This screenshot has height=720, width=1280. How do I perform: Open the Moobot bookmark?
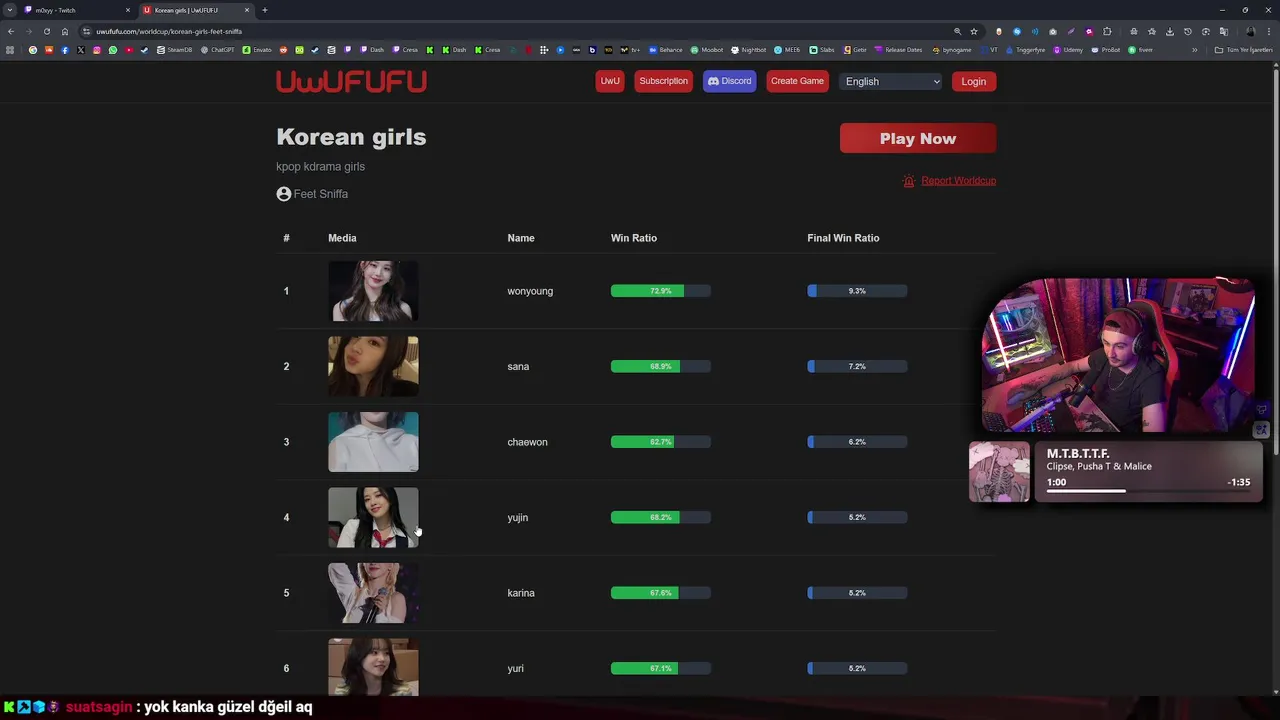tap(707, 50)
